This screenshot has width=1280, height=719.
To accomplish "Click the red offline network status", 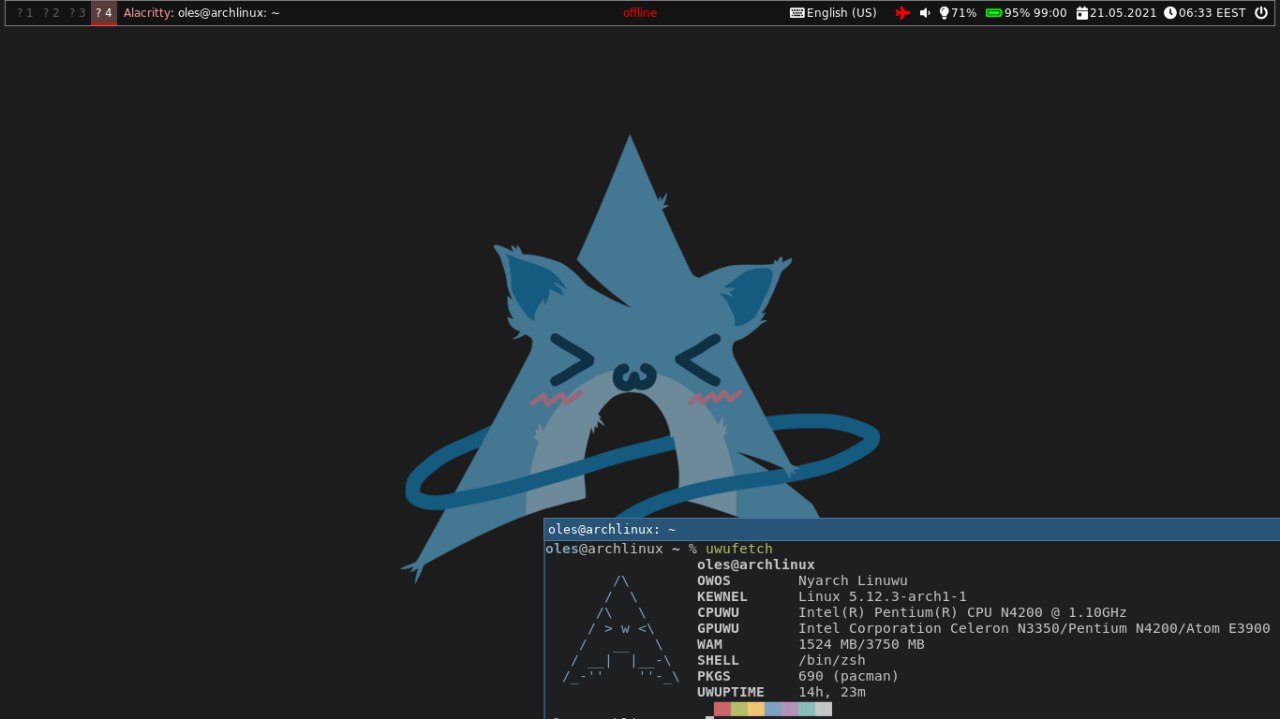I will (640, 13).
